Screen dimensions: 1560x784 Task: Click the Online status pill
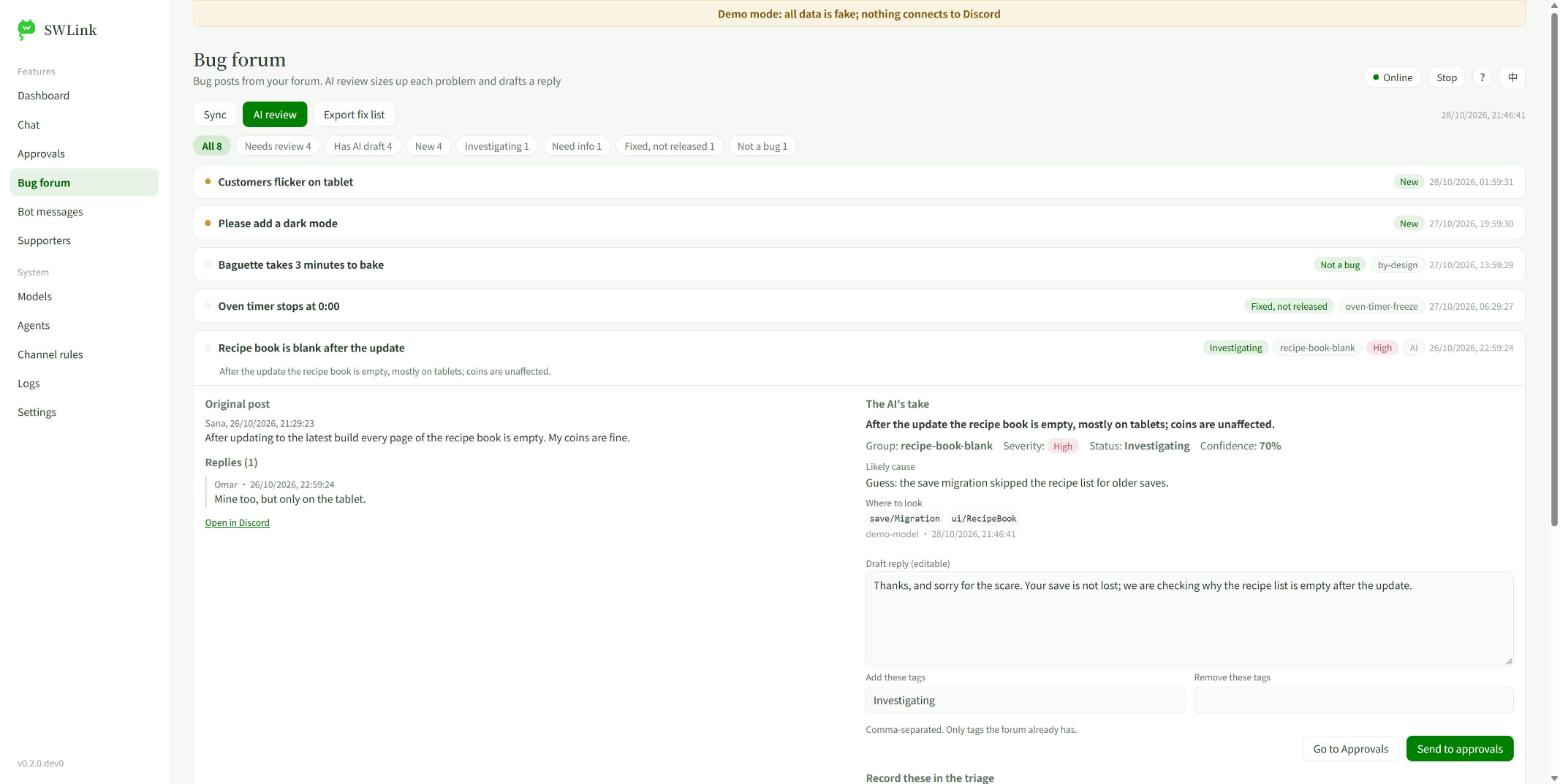1392,77
